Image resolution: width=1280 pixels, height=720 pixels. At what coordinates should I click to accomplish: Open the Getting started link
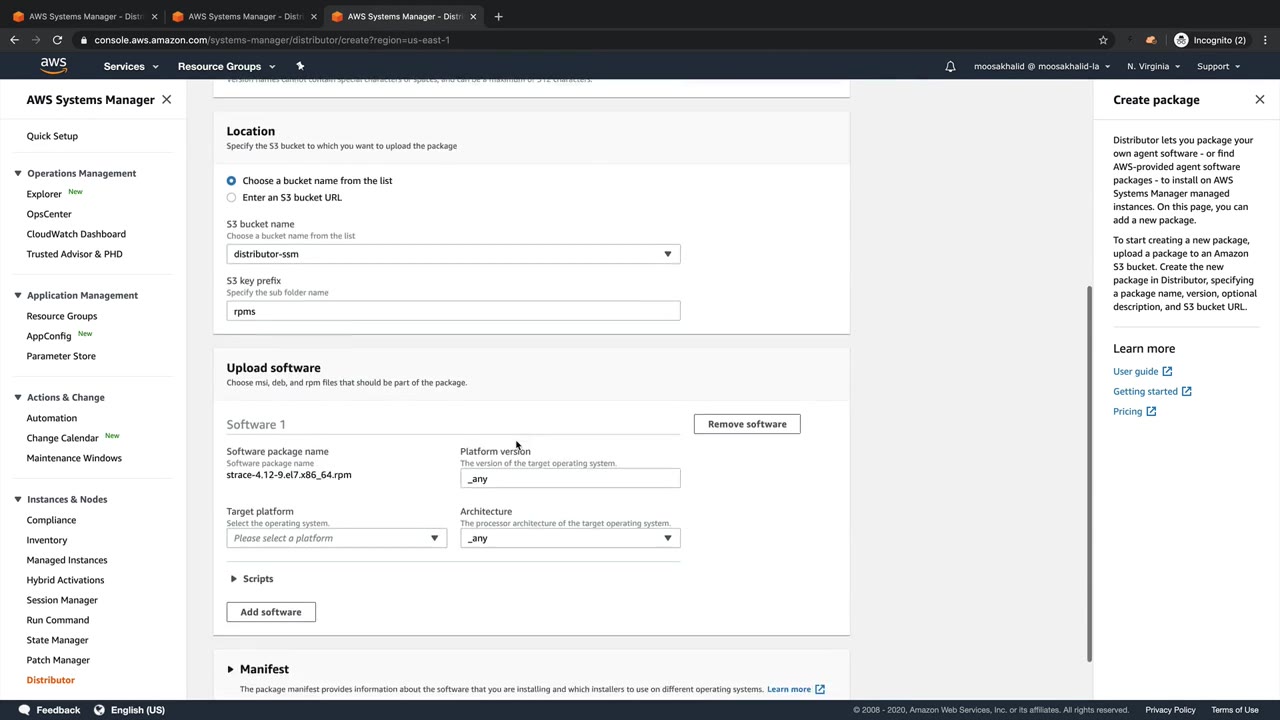(1152, 392)
